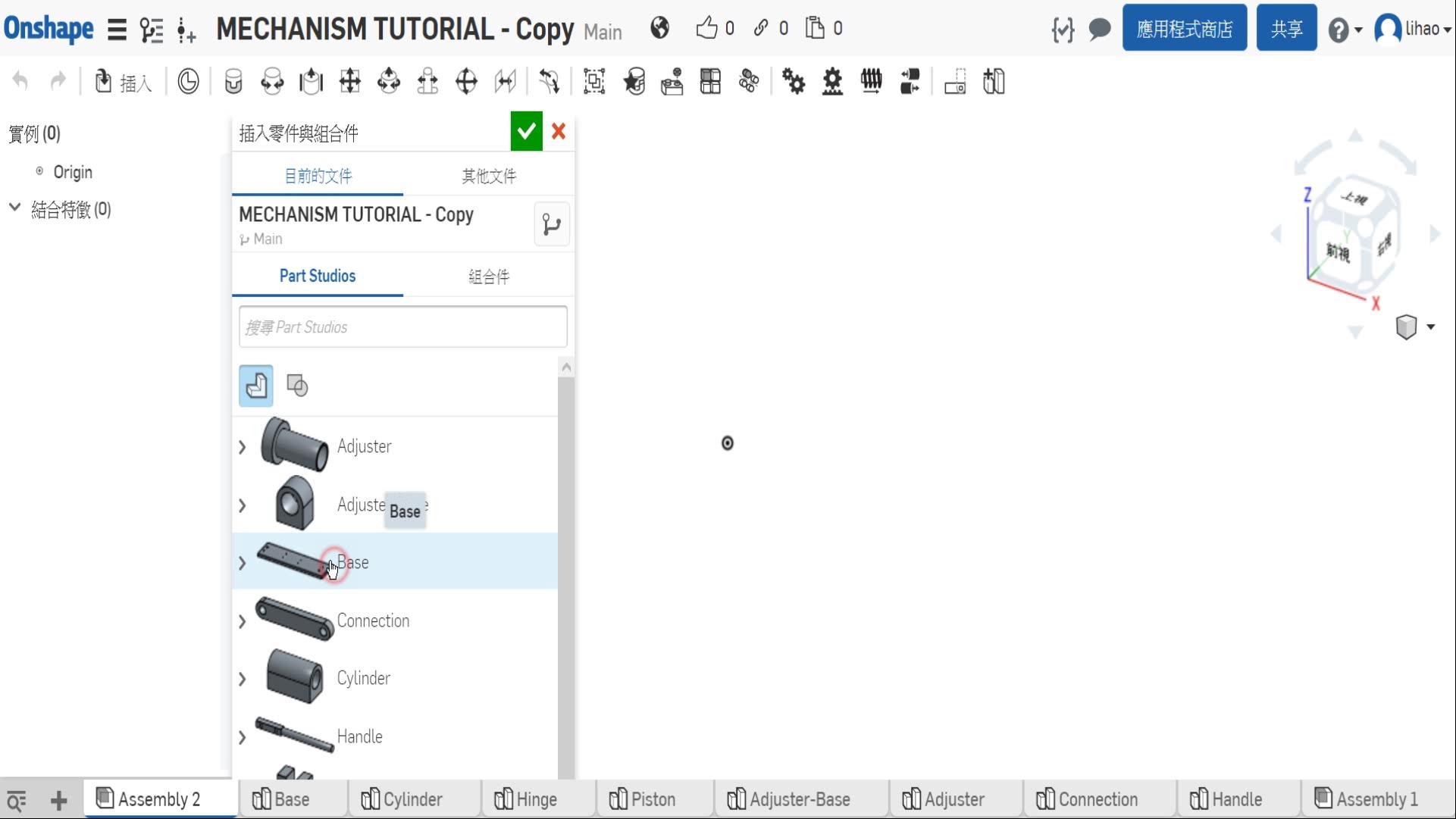Select the slider mate tool icon

[311, 81]
